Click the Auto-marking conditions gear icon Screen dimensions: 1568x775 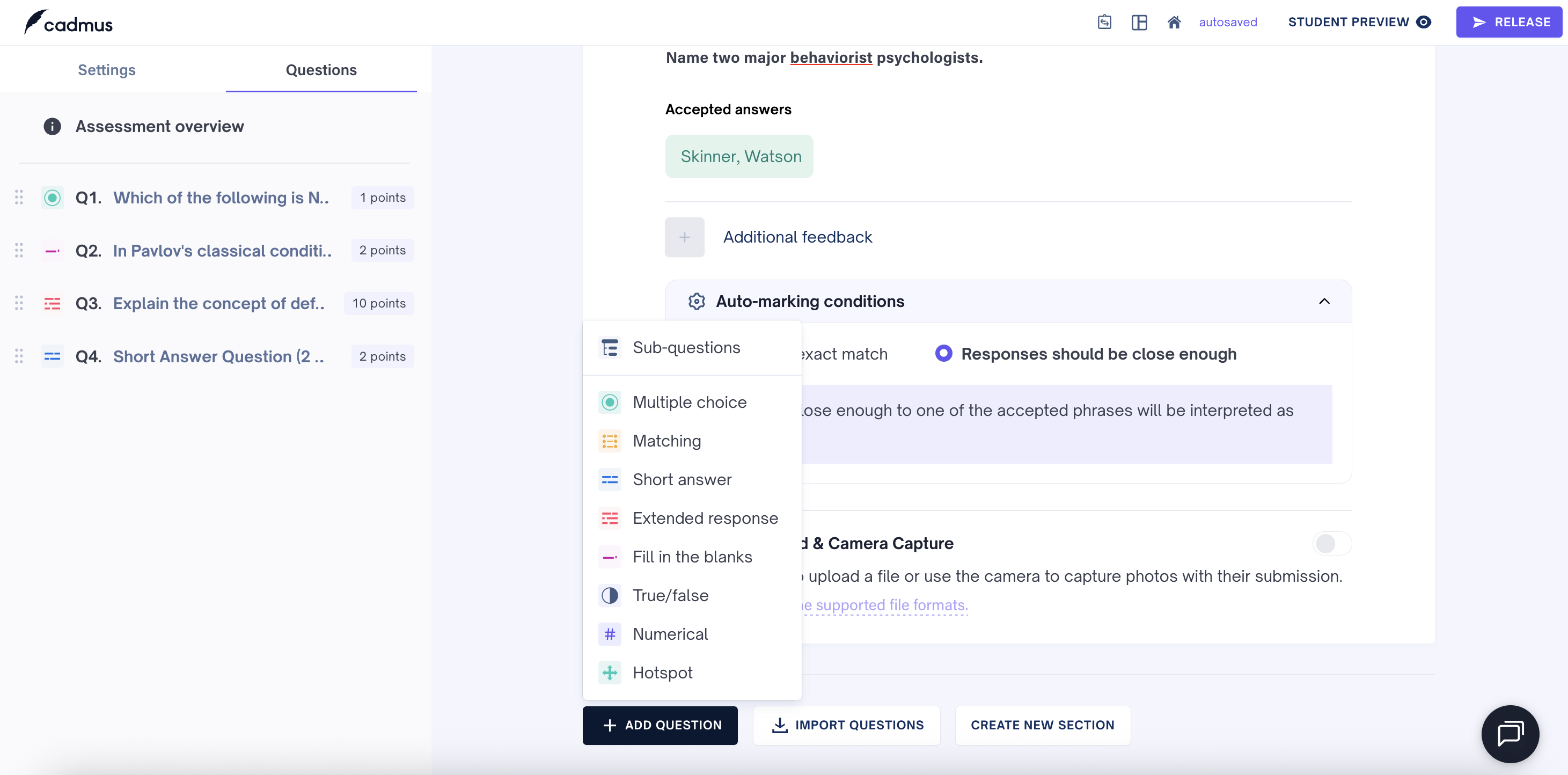tap(697, 301)
